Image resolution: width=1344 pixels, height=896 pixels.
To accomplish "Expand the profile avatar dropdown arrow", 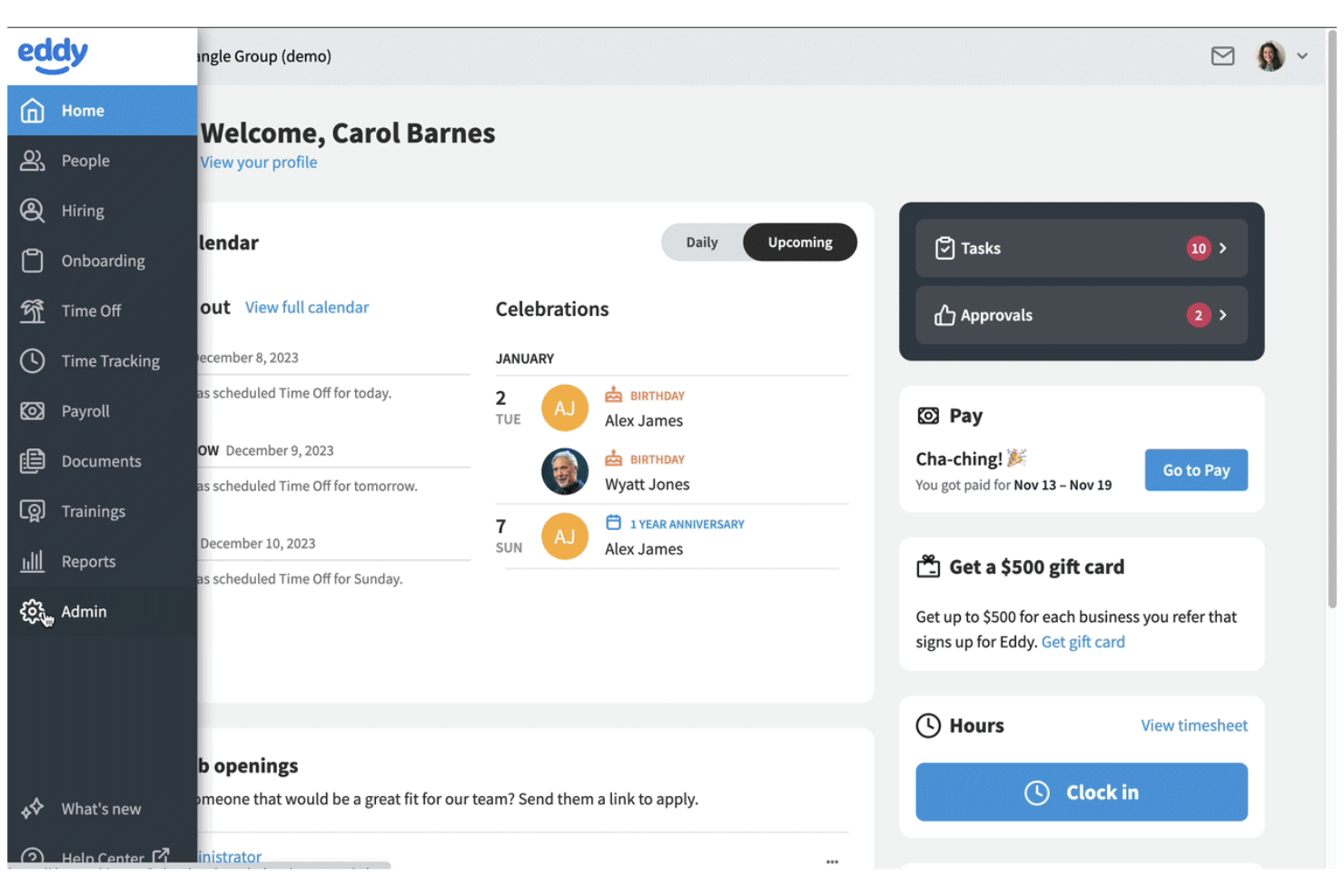I will pos(1302,56).
